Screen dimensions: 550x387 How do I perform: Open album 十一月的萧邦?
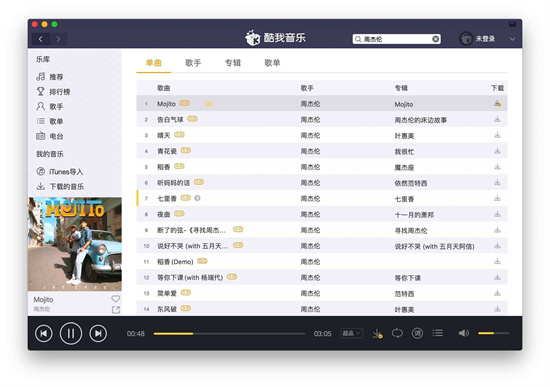[414, 215]
